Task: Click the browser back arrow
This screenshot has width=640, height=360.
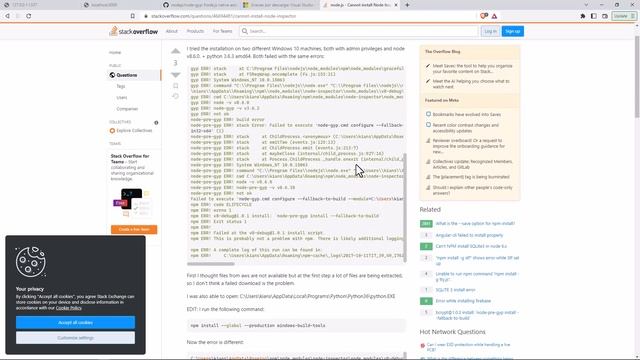Action: tap(7, 16)
